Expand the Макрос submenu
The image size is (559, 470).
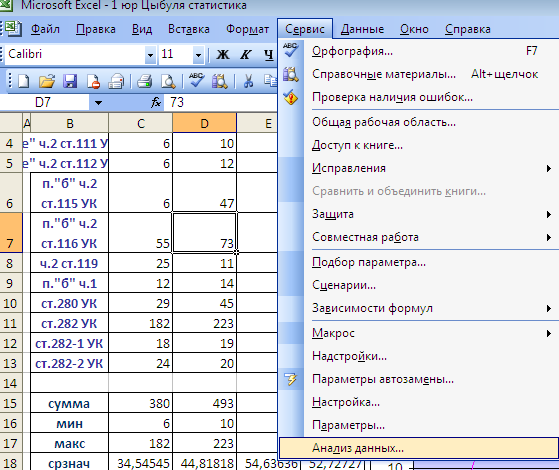pos(432,333)
